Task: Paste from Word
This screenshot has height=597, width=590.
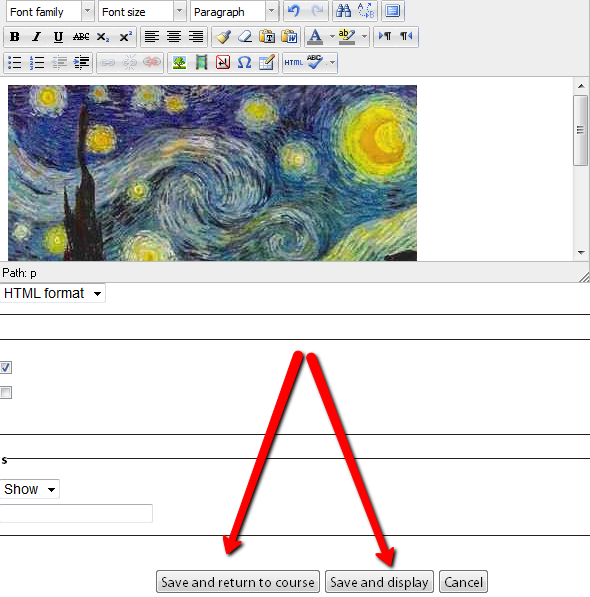Action: [x=289, y=37]
